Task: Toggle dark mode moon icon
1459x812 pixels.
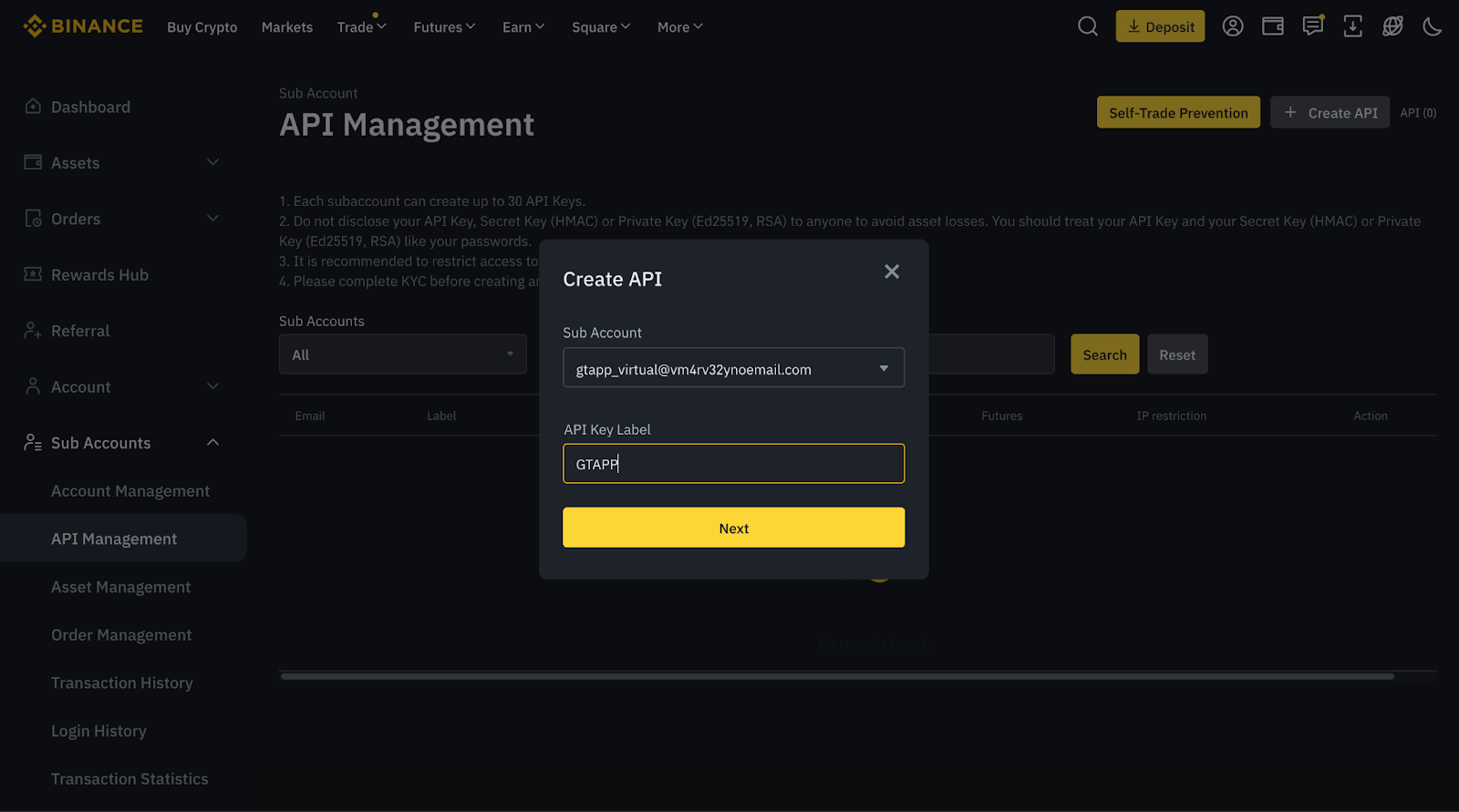Action: tap(1433, 26)
